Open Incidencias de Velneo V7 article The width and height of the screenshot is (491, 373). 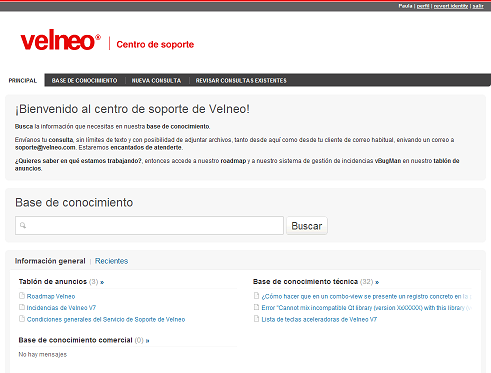(x=61, y=308)
